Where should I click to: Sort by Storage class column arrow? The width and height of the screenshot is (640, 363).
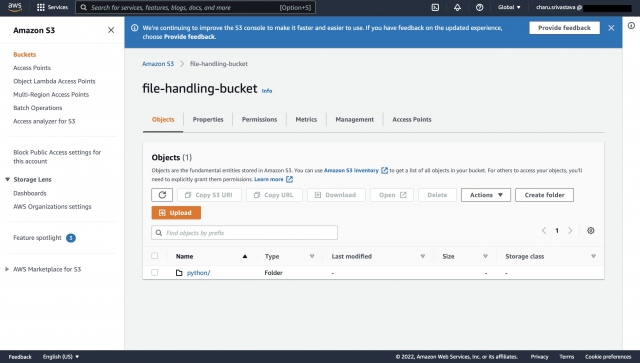[x=593, y=256]
